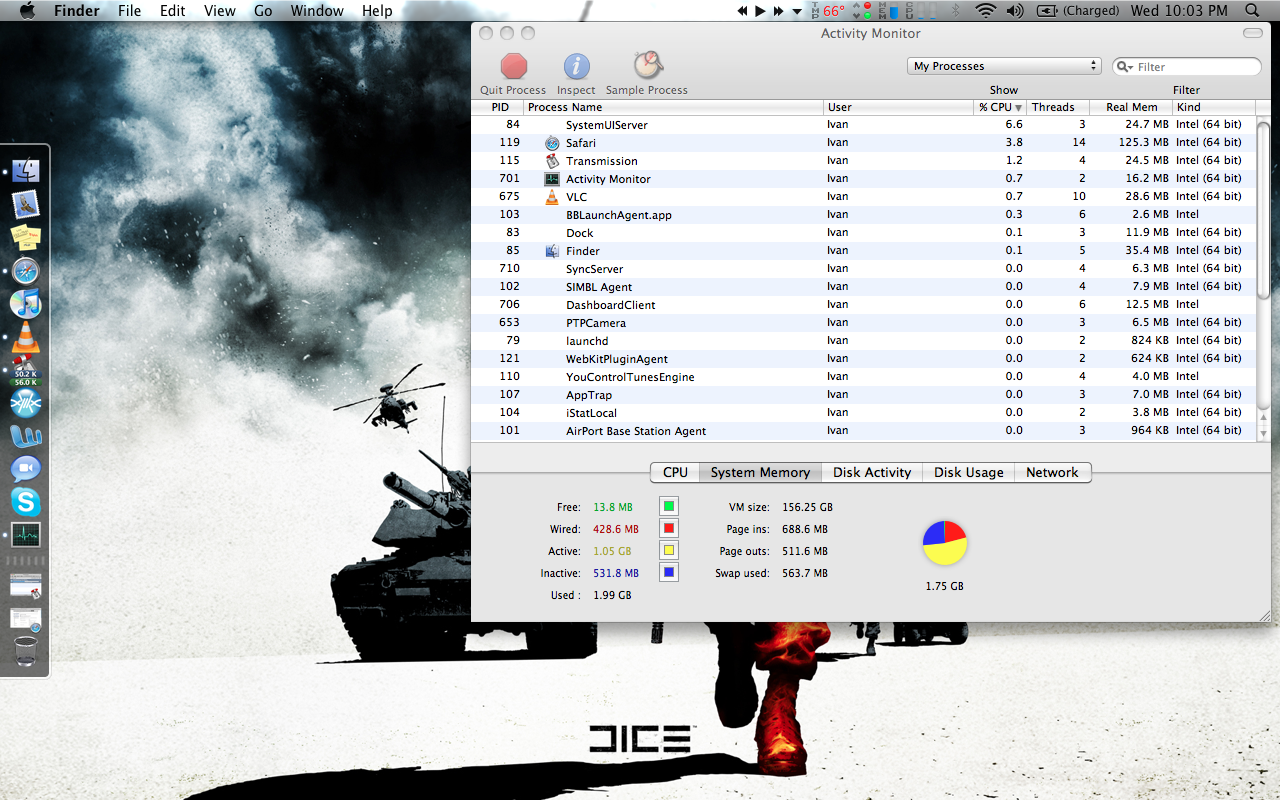Open VLC cone icon in the Dock
This screenshot has height=800, width=1280.
[x=26, y=337]
